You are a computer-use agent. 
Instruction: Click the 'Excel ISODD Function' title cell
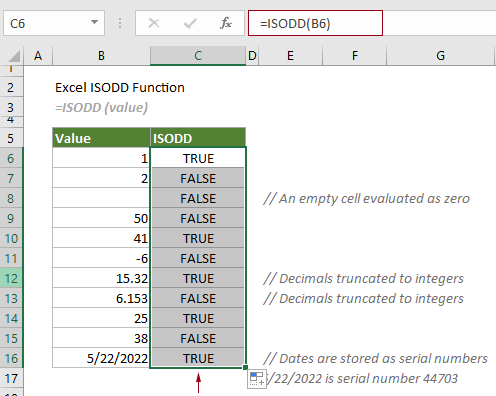coord(120,88)
